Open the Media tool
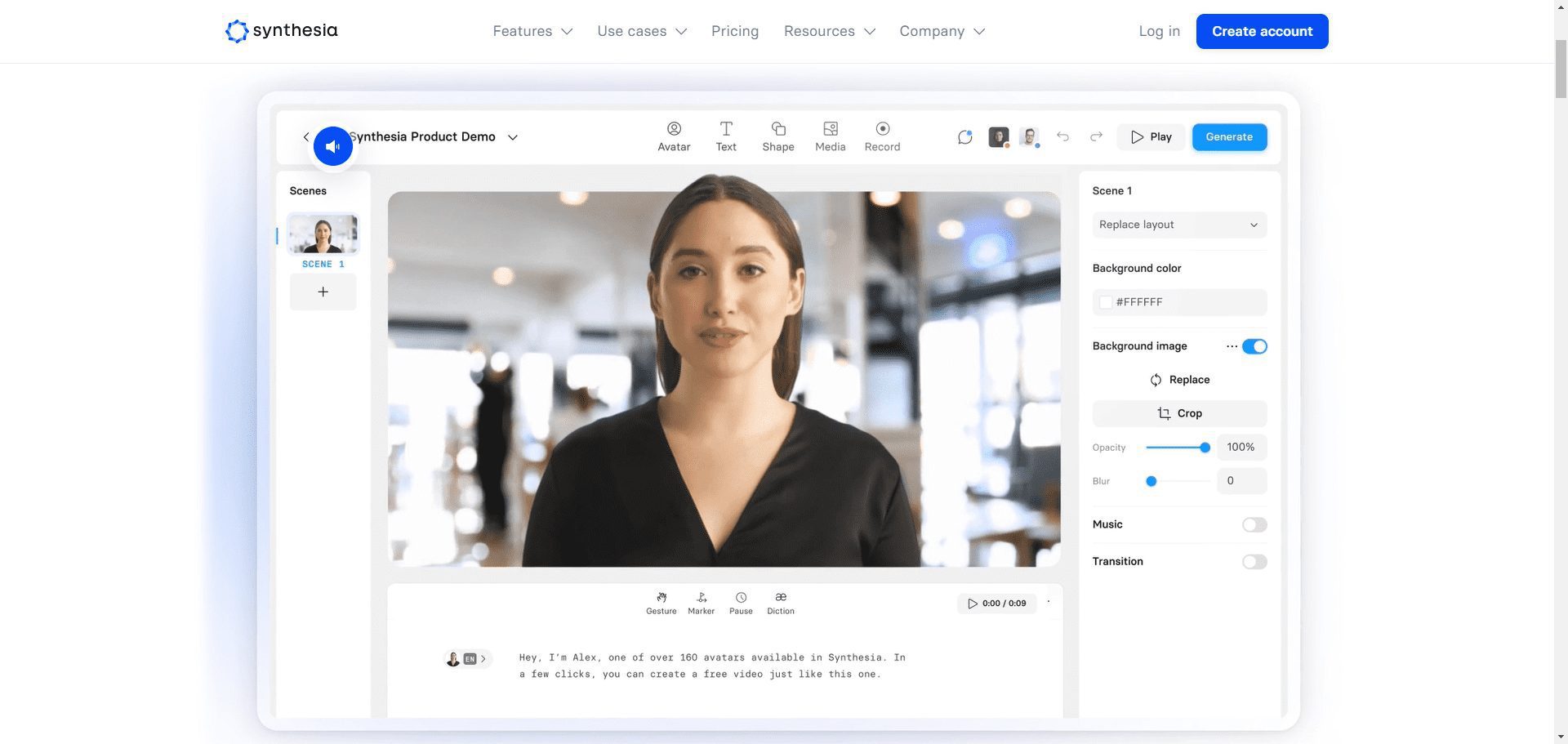The width and height of the screenshot is (1568, 744). point(830,137)
